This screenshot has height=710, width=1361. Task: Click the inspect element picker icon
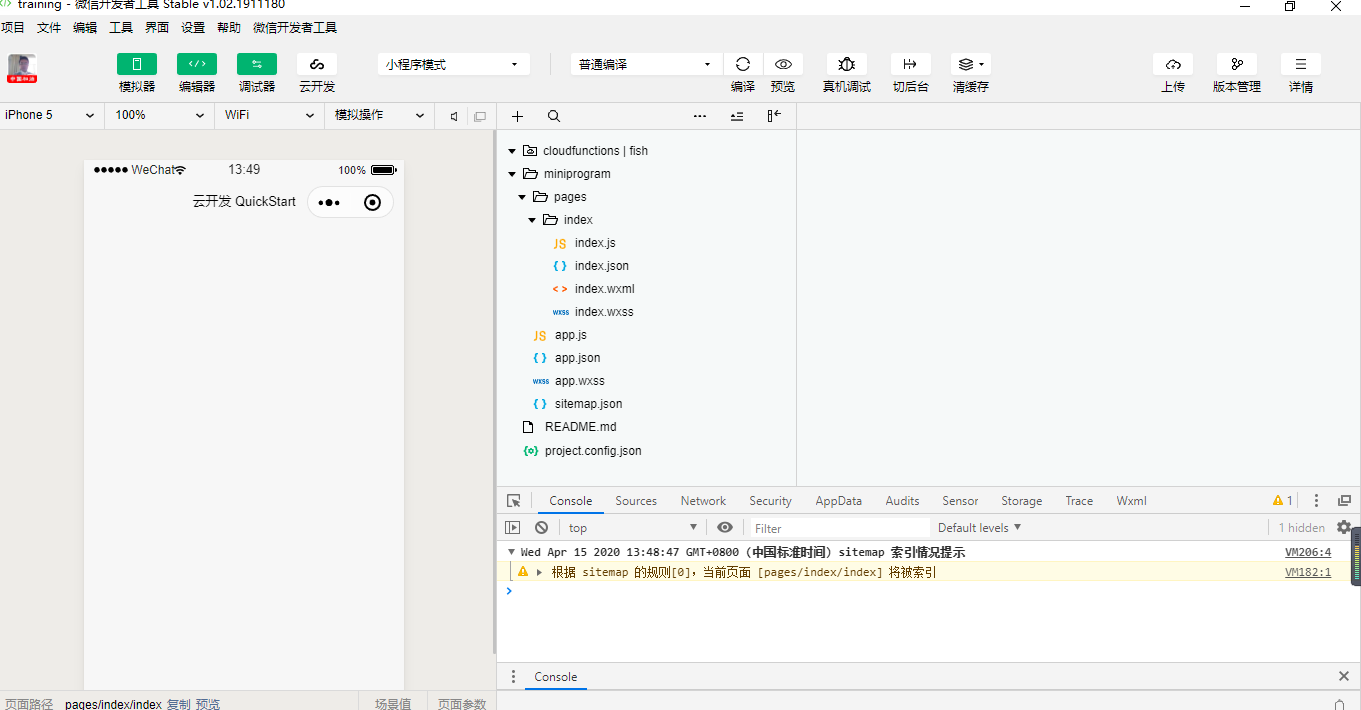coord(513,501)
